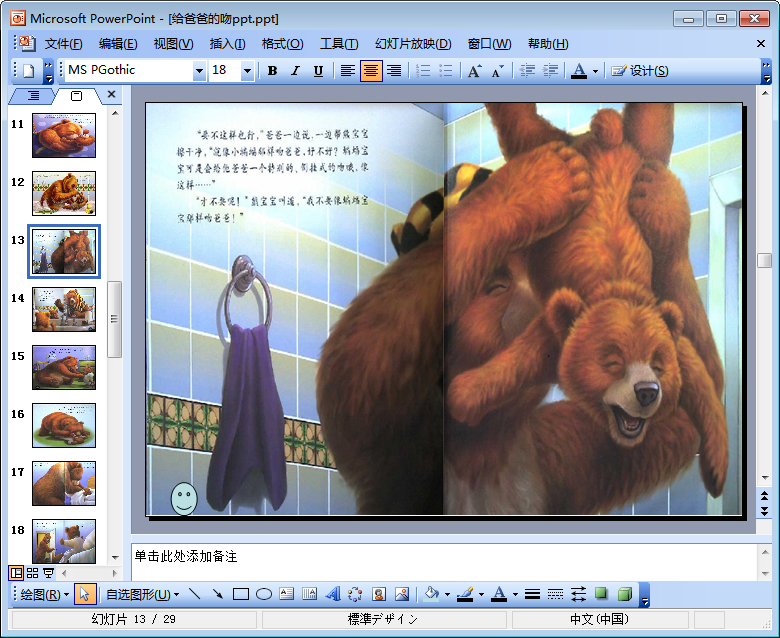Open the 文件 (File) menu
The image size is (780, 638).
[x=63, y=44]
